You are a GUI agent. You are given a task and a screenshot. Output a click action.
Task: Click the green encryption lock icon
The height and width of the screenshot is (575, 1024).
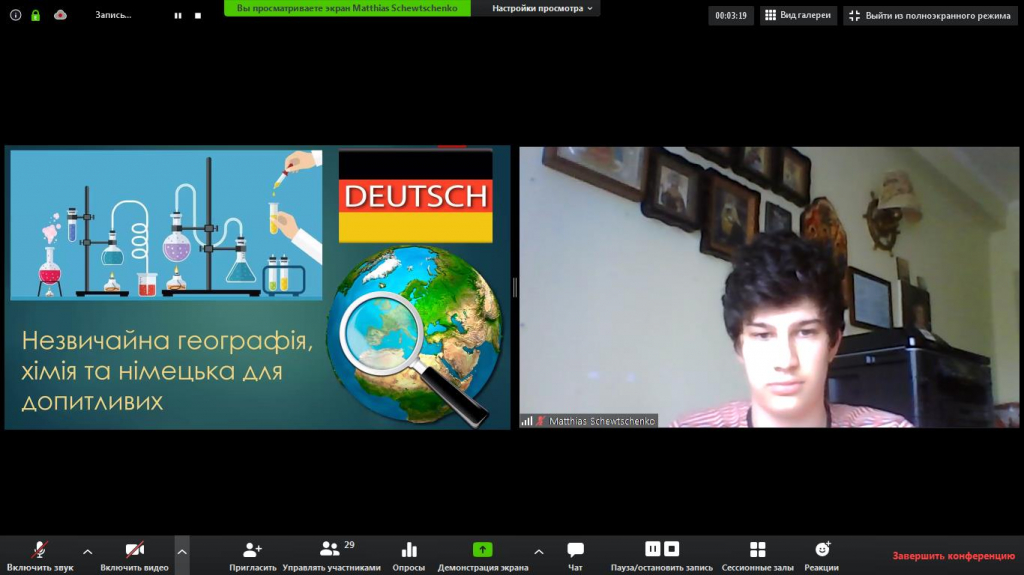click(36, 15)
